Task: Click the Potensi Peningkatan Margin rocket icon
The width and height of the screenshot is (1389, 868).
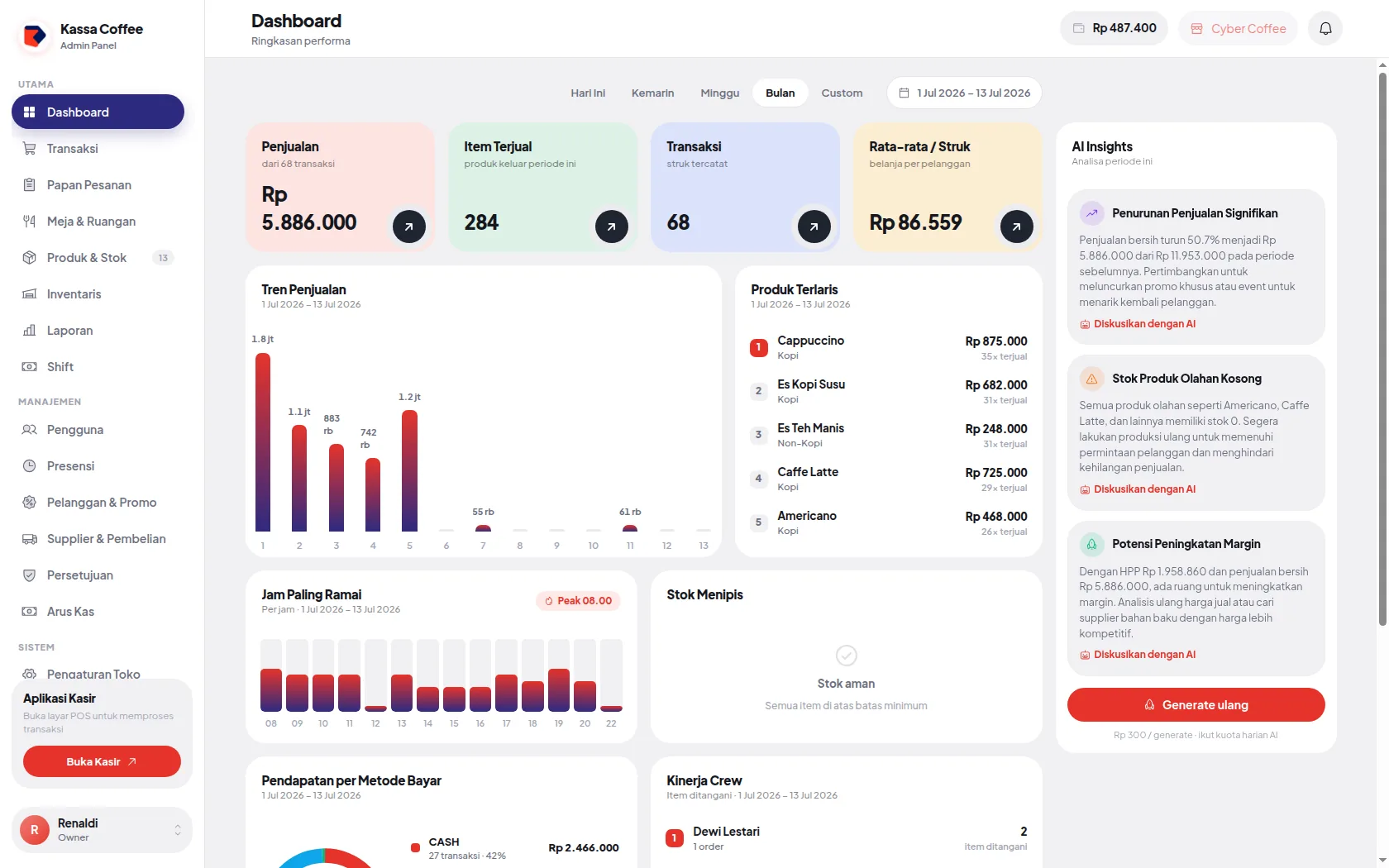Action: 1092,544
